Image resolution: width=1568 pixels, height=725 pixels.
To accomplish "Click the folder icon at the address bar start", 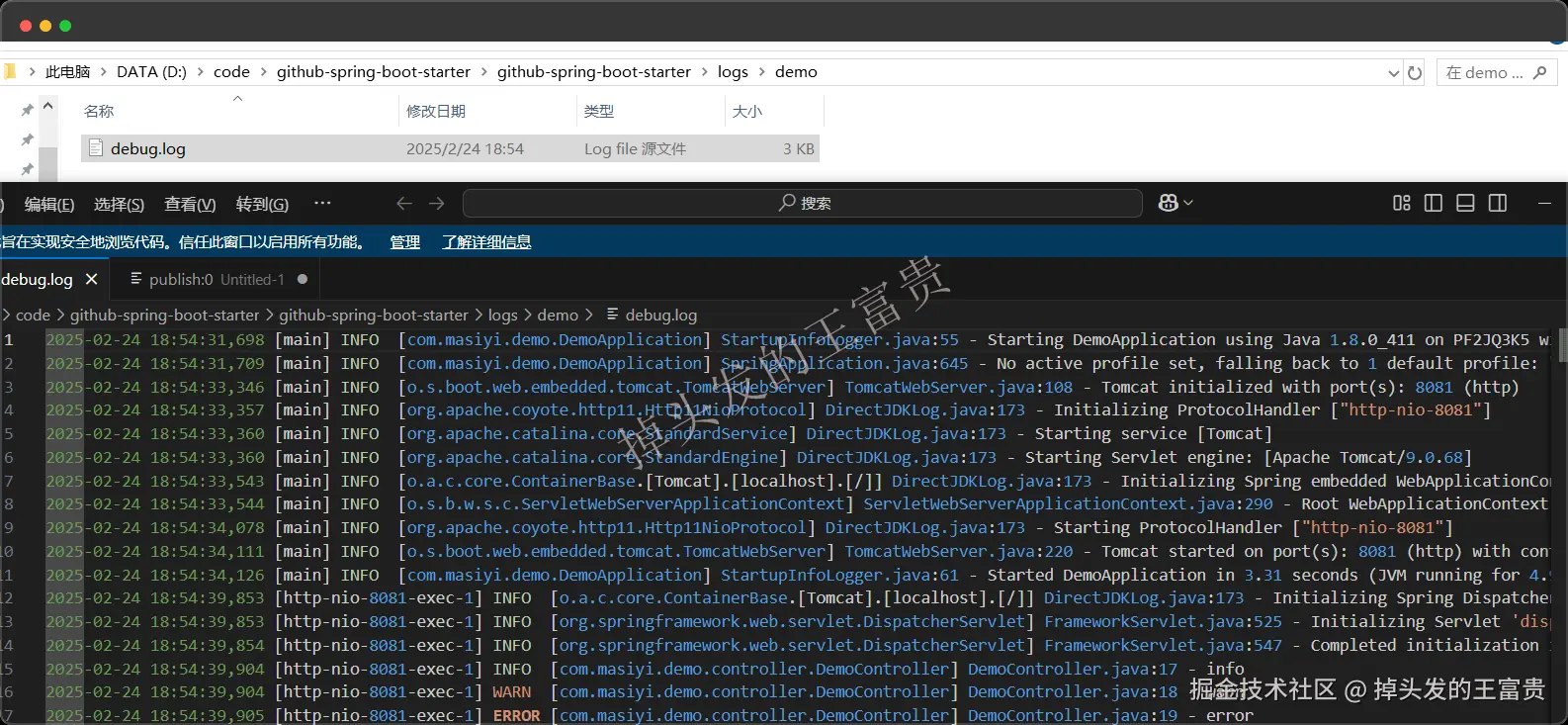I will pyautogui.click(x=10, y=71).
